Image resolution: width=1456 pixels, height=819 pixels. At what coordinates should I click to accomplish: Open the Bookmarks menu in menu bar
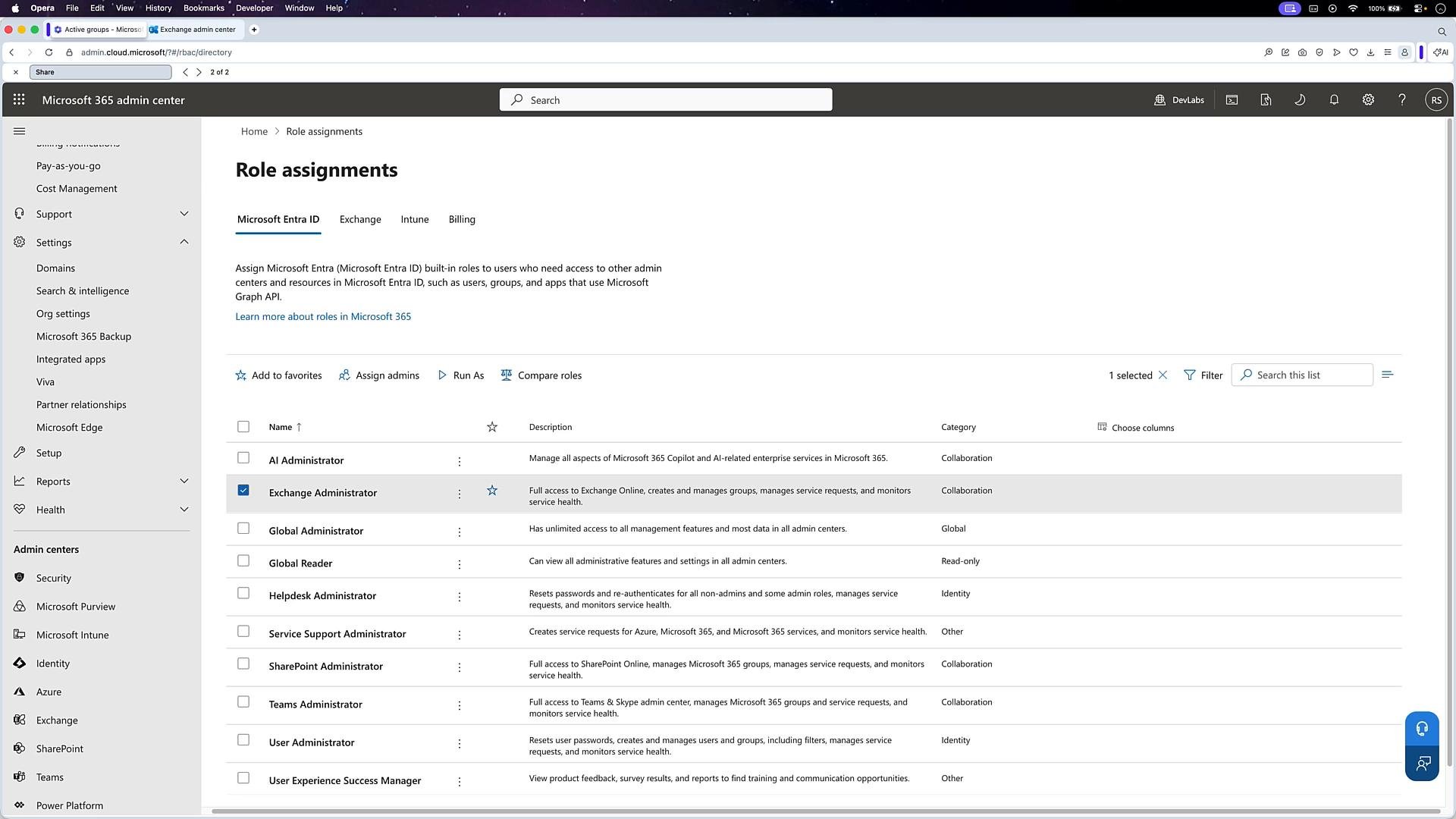(x=203, y=8)
